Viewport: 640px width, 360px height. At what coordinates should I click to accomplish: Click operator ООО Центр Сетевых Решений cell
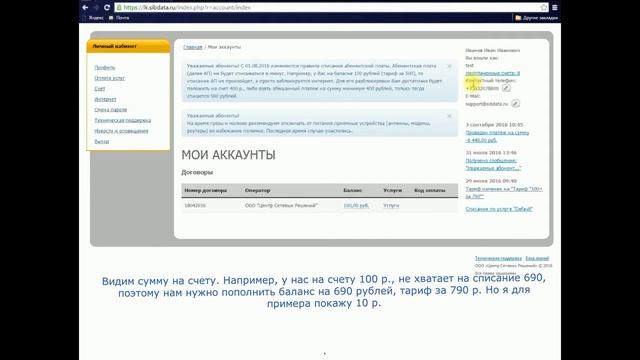click(281, 206)
